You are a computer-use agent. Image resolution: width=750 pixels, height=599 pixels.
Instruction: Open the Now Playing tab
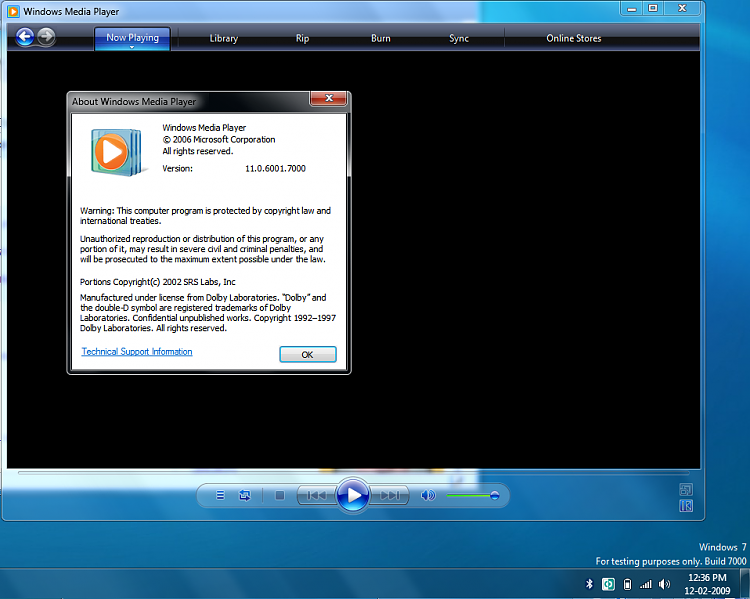click(x=132, y=37)
